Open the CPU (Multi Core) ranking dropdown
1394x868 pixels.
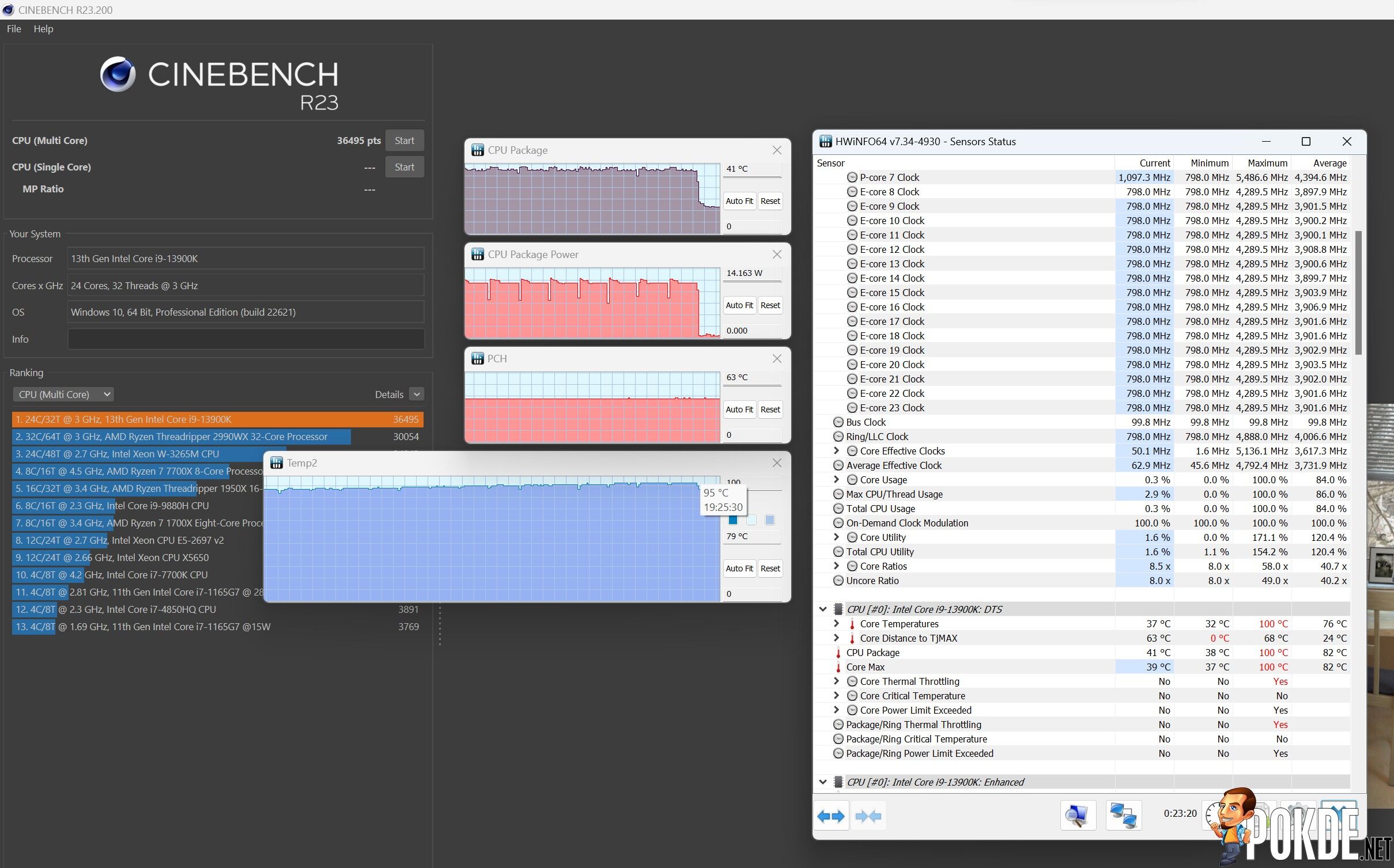pos(63,395)
